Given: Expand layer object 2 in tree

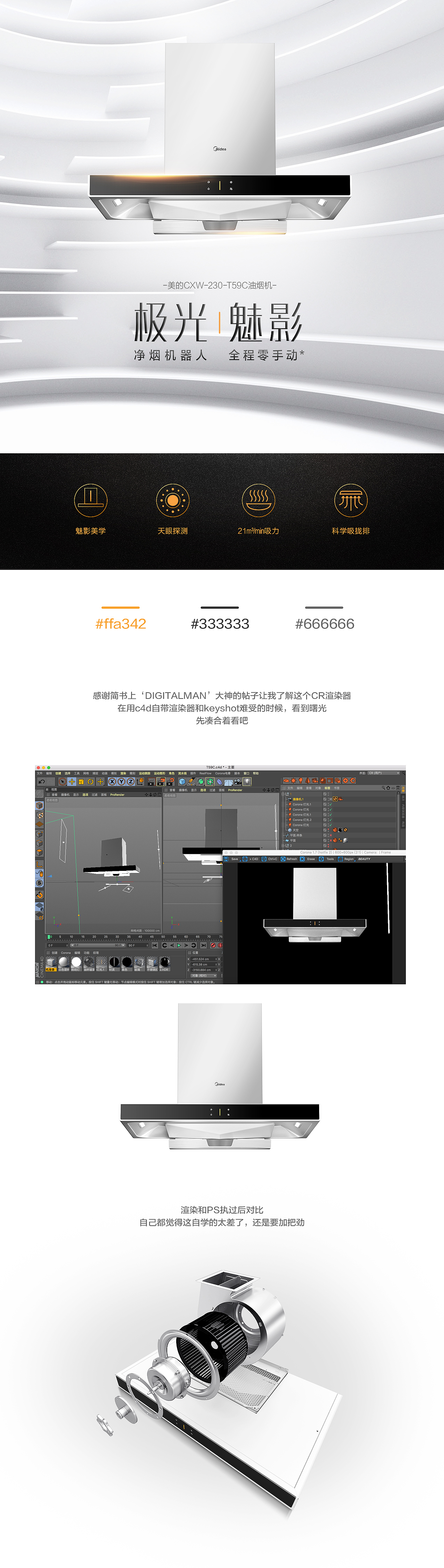Looking at the screenshot, I should pos(283,846).
